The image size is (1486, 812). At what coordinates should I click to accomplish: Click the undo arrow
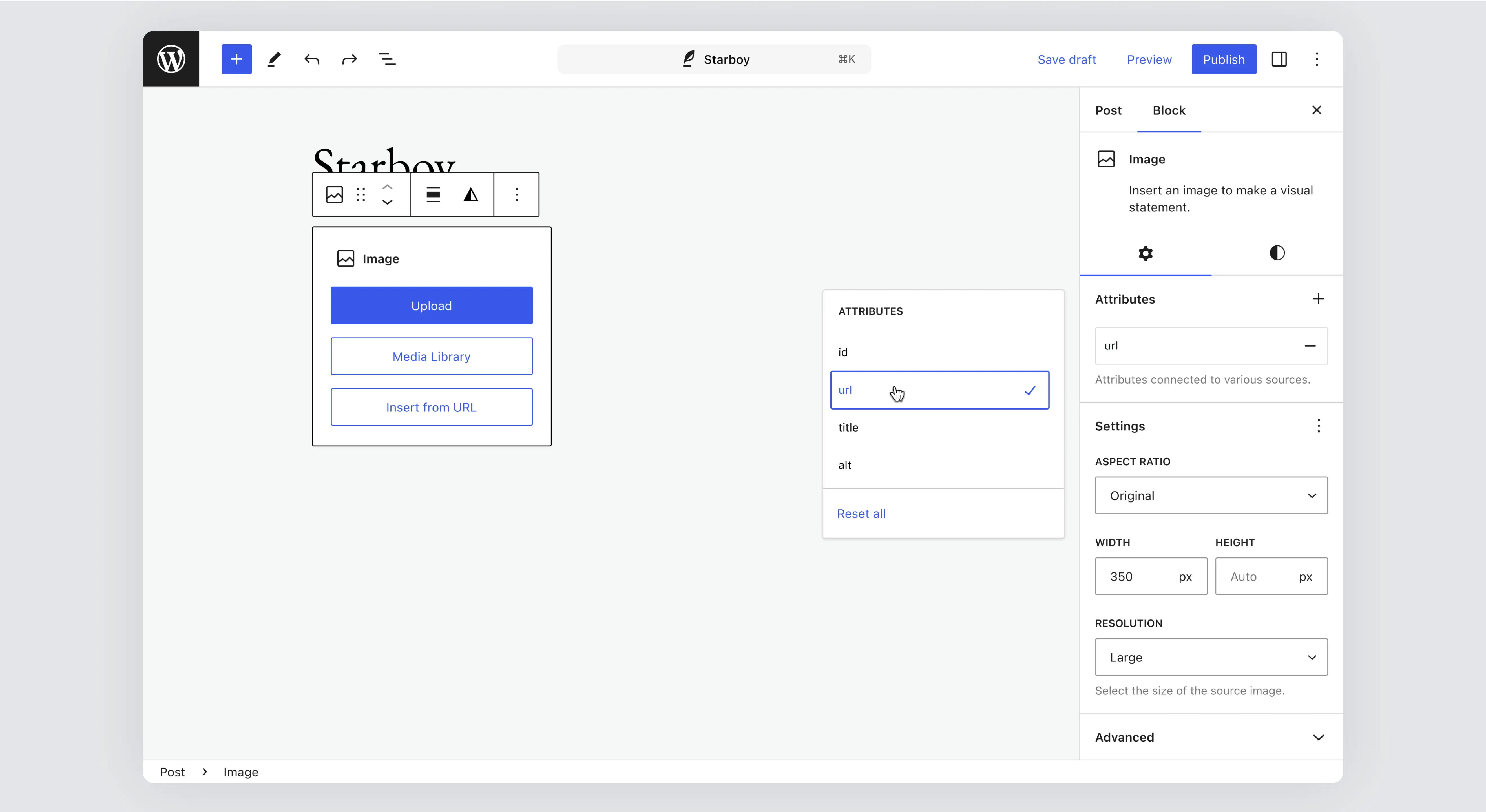312,59
